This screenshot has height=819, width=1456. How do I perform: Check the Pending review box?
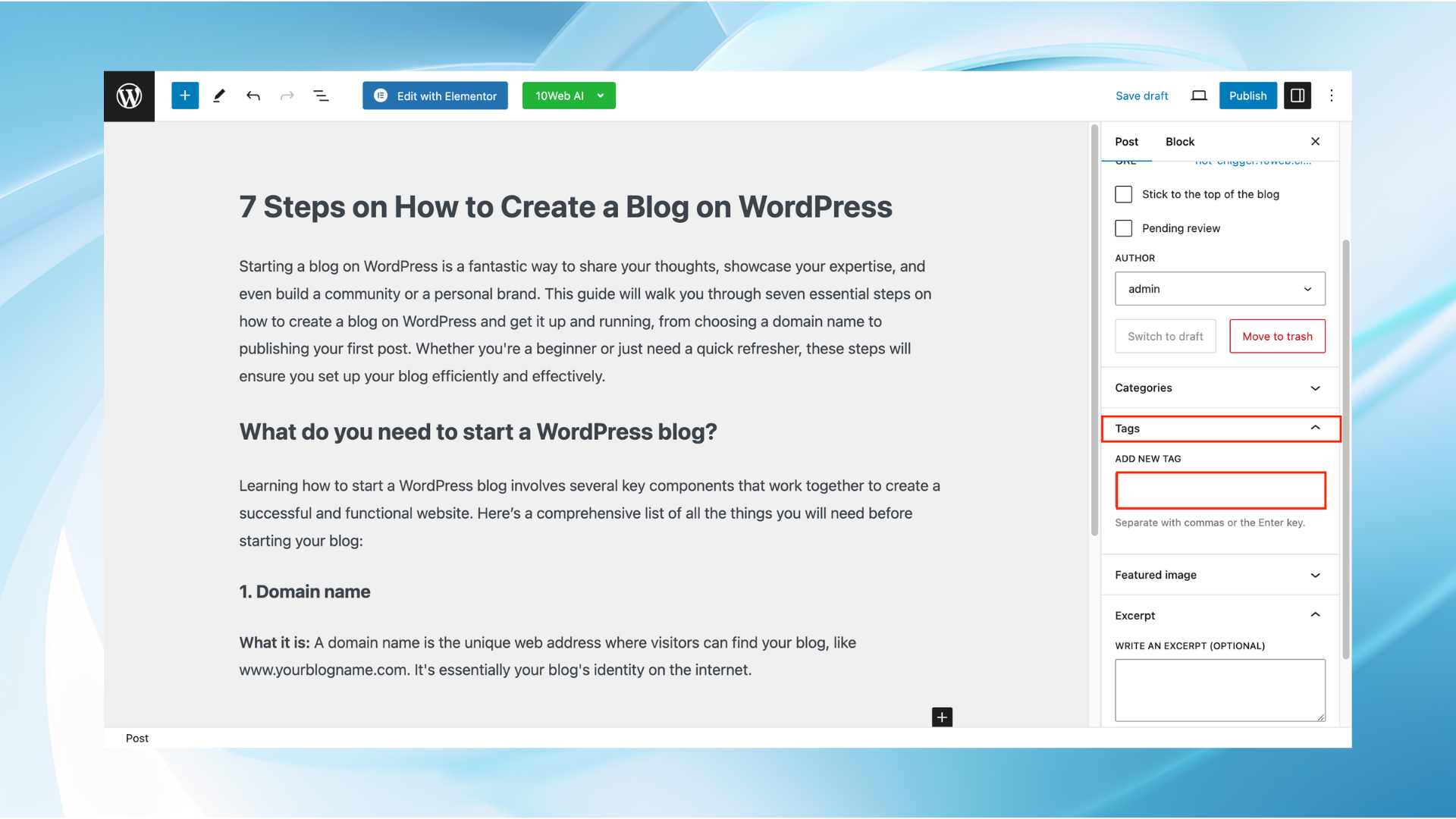pyautogui.click(x=1124, y=228)
